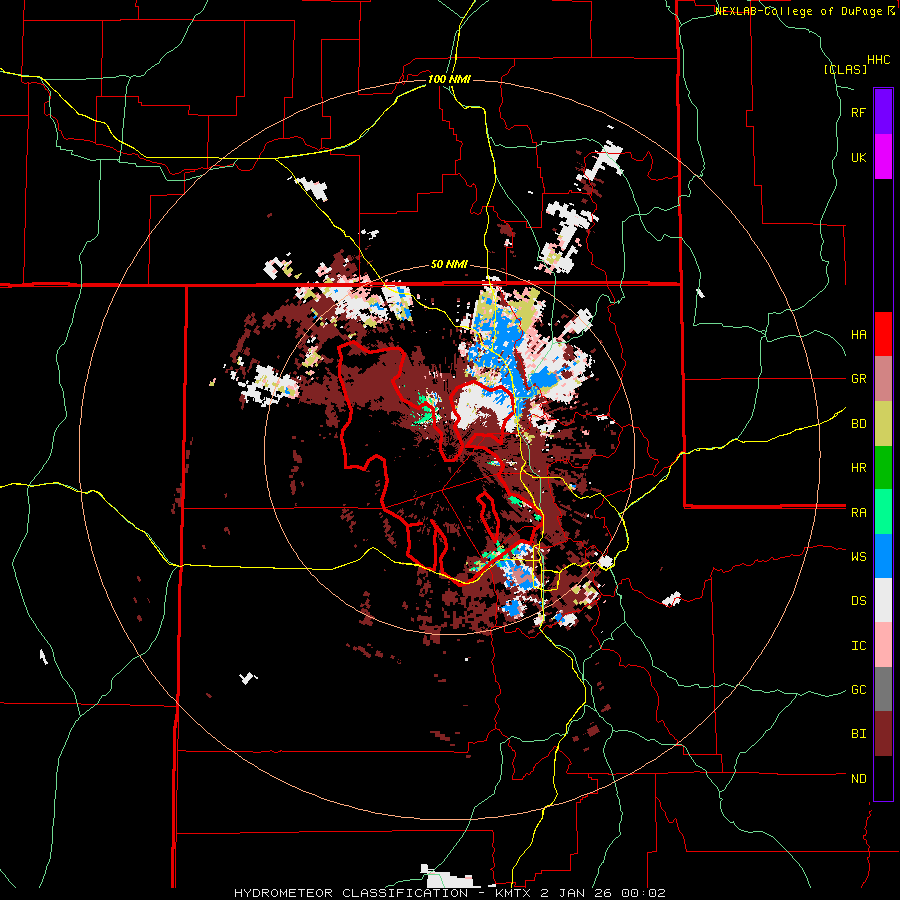
Task: Click the RF legend label
Action: click(x=859, y=113)
